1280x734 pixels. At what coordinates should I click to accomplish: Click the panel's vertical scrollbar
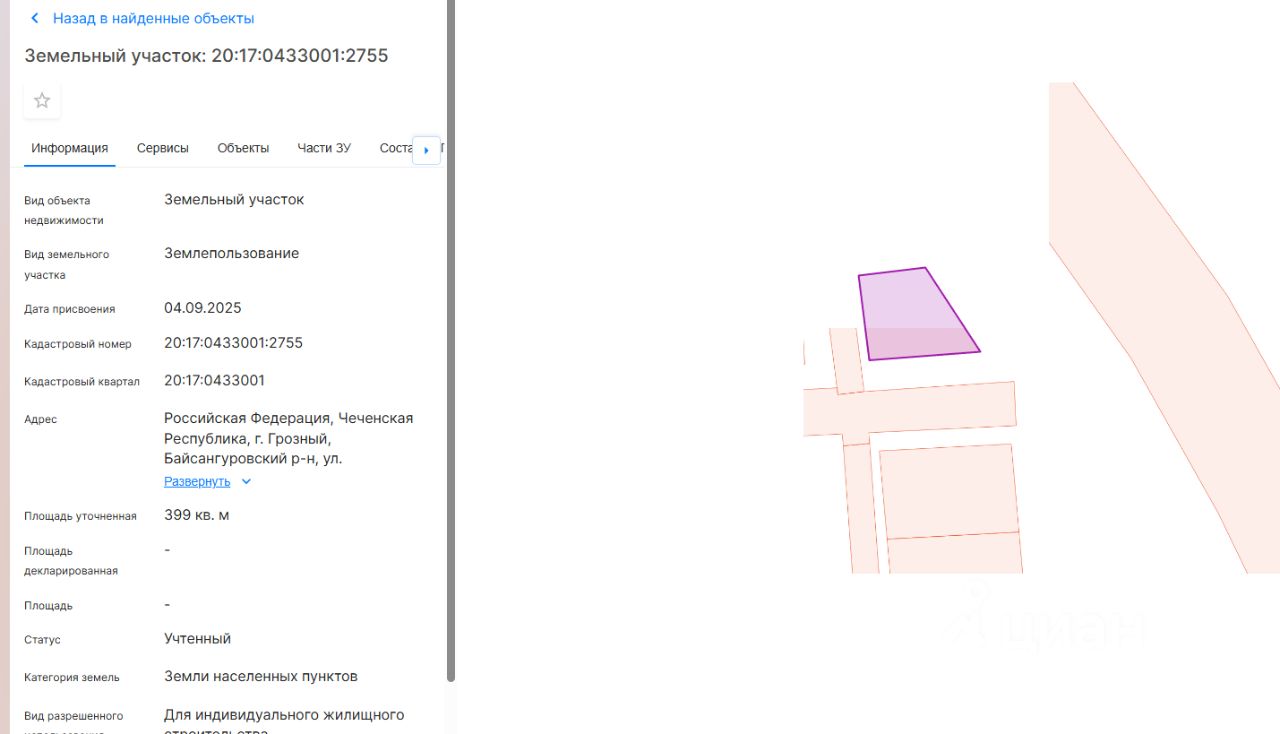[x=451, y=340]
